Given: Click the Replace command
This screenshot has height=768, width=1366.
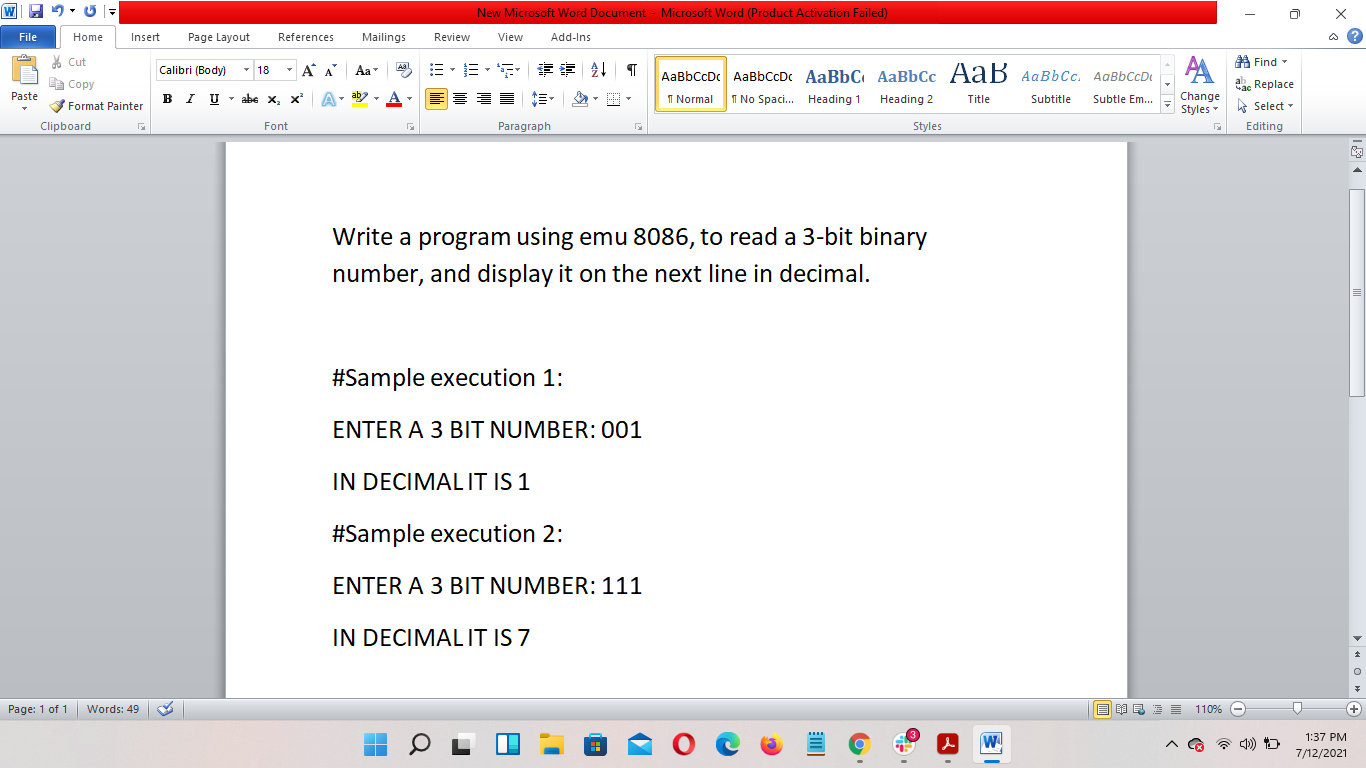Looking at the screenshot, I should [1265, 85].
